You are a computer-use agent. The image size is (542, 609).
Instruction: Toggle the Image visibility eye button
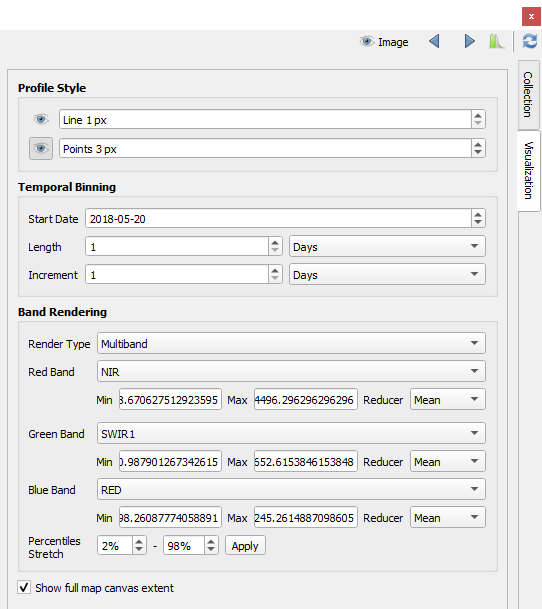pyautogui.click(x=384, y=42)
